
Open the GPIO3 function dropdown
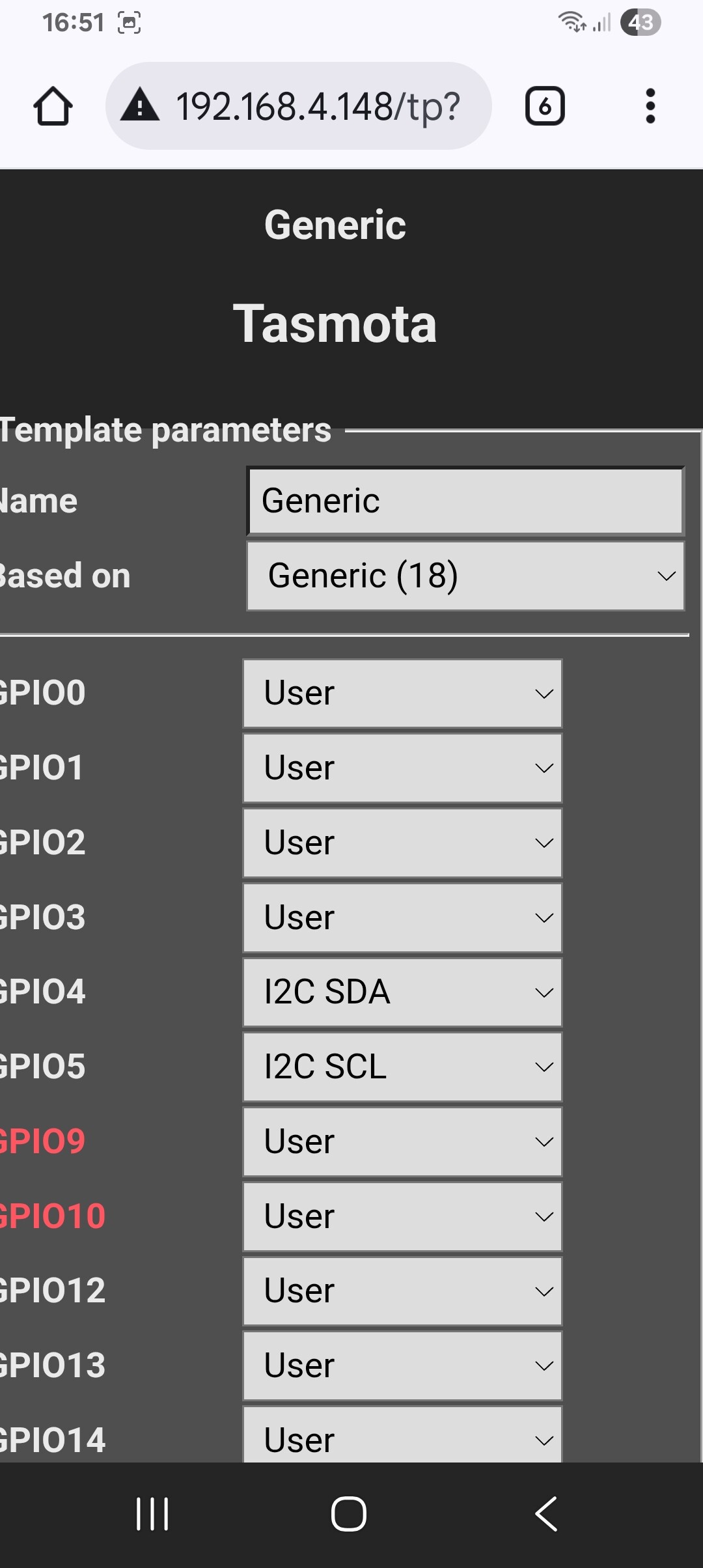point(402,918)
